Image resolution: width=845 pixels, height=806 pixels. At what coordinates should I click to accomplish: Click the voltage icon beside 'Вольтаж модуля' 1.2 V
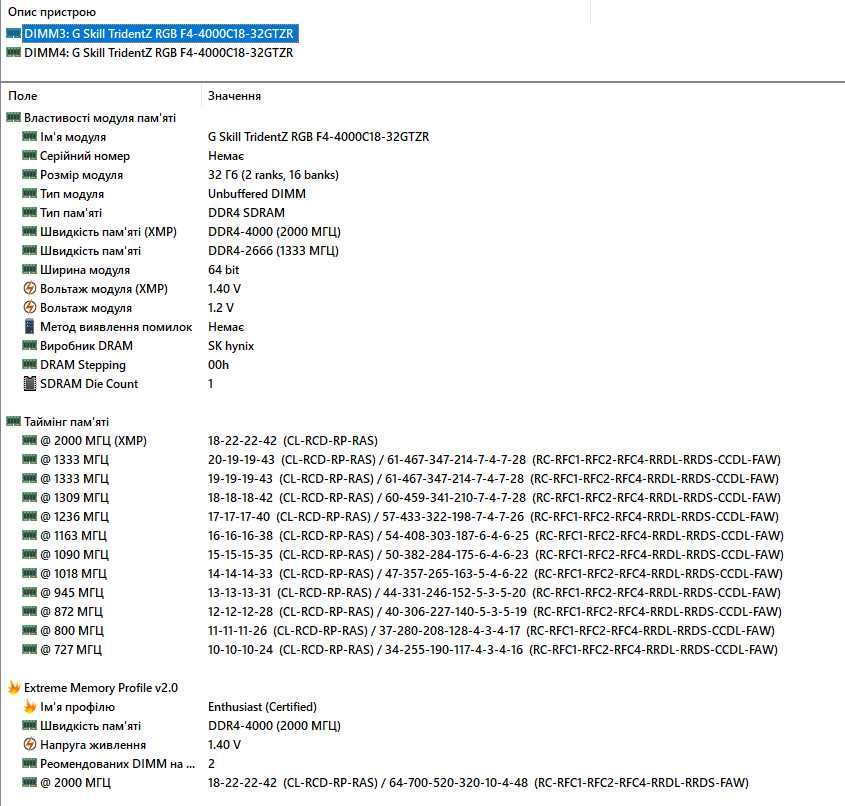pyautogui.click(x=30, y=307)
